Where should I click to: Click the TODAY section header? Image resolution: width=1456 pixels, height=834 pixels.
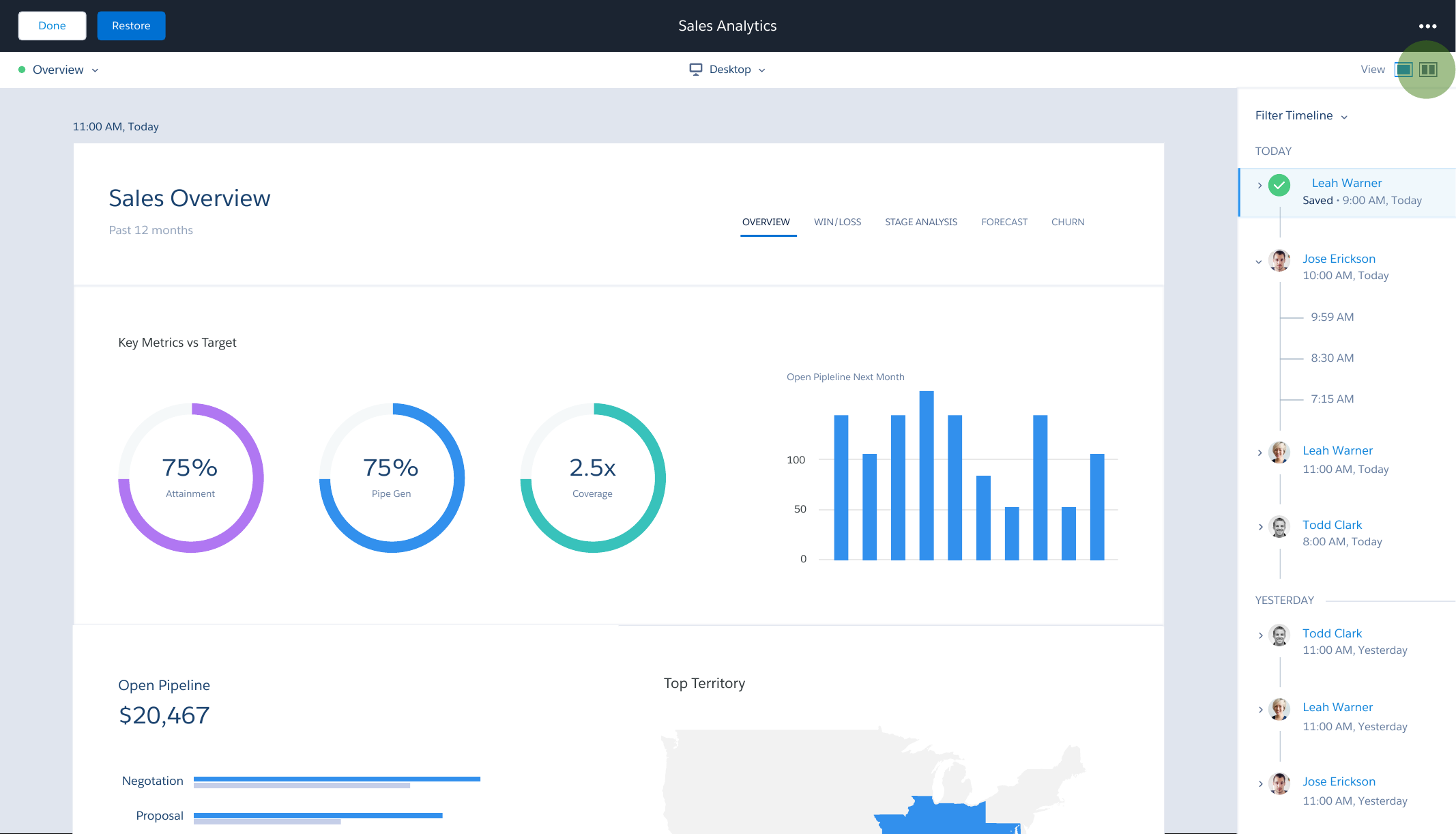point(1273,152)
